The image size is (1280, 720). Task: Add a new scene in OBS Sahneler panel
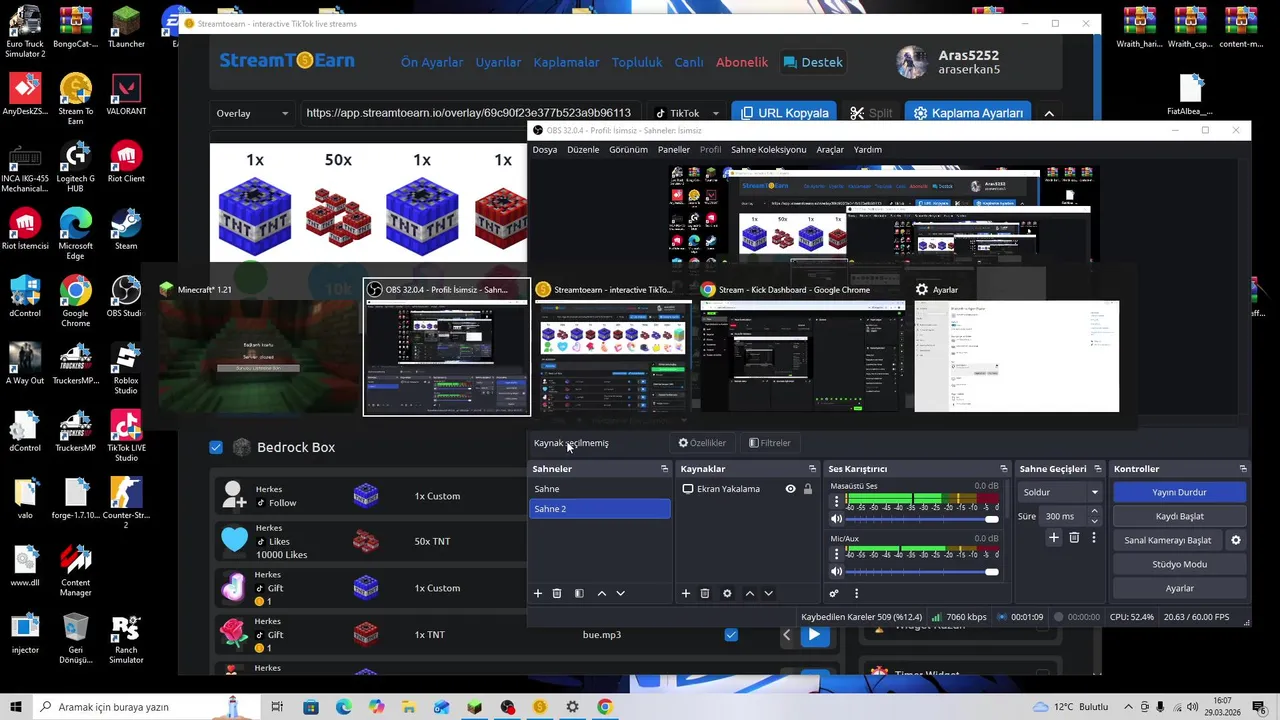[x=538, y=593]
